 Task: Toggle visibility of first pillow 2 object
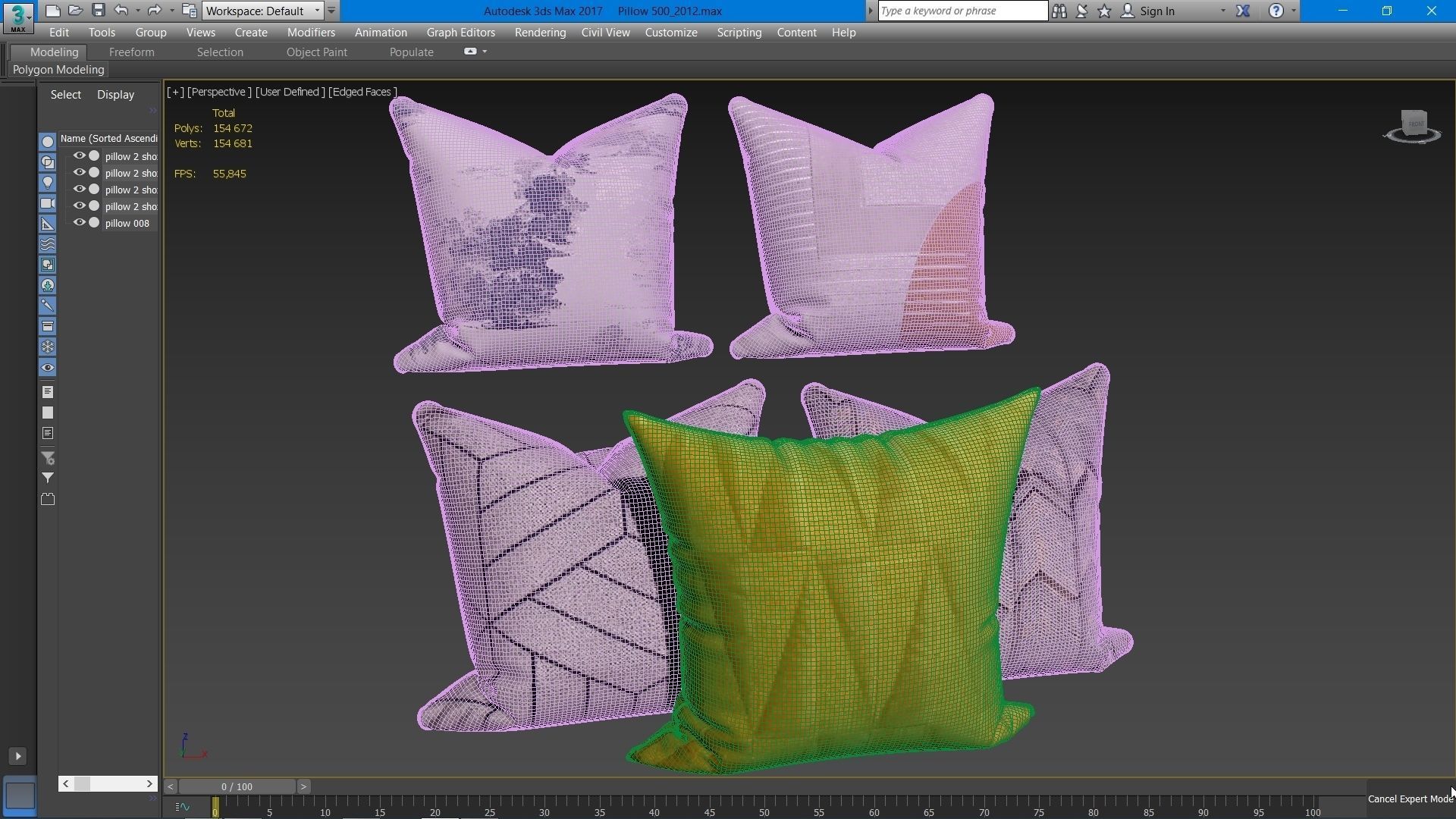tap(79, 156)
